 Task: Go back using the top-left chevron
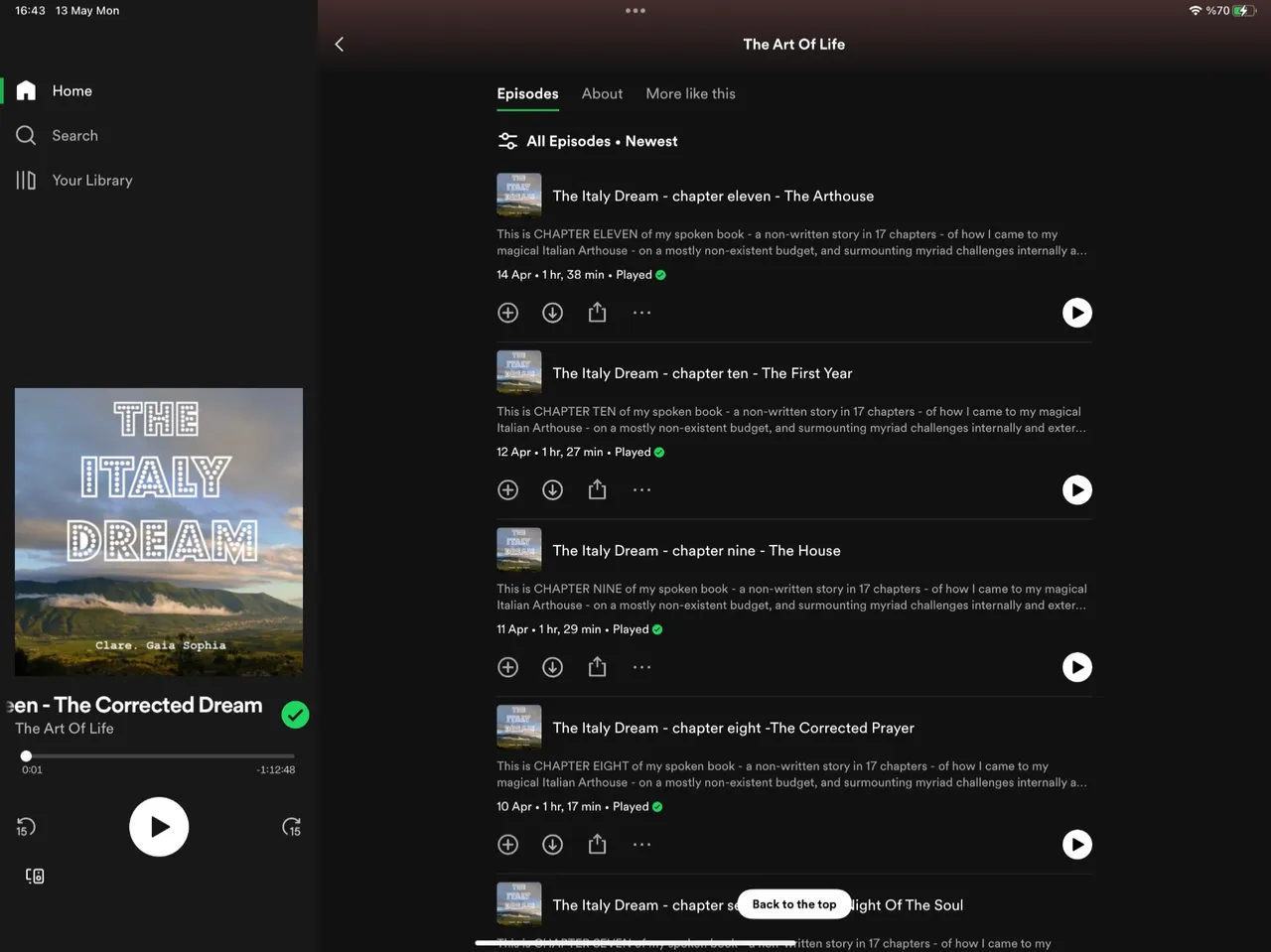click(x=340, y=44)
